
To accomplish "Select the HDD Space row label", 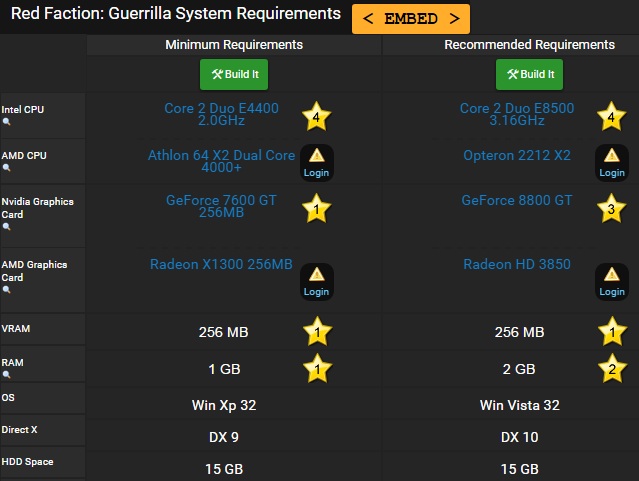I will point(27,462).
